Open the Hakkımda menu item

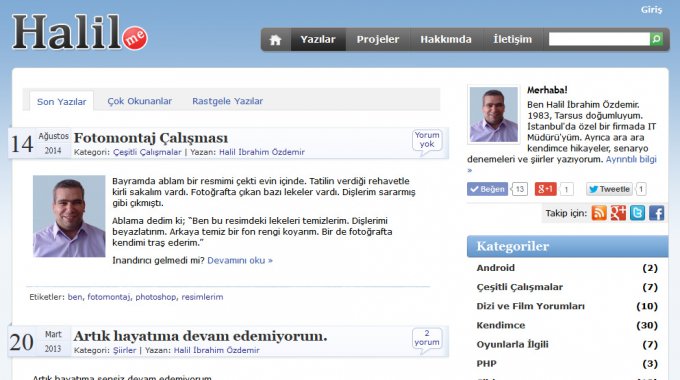click(x=446, y=39)
